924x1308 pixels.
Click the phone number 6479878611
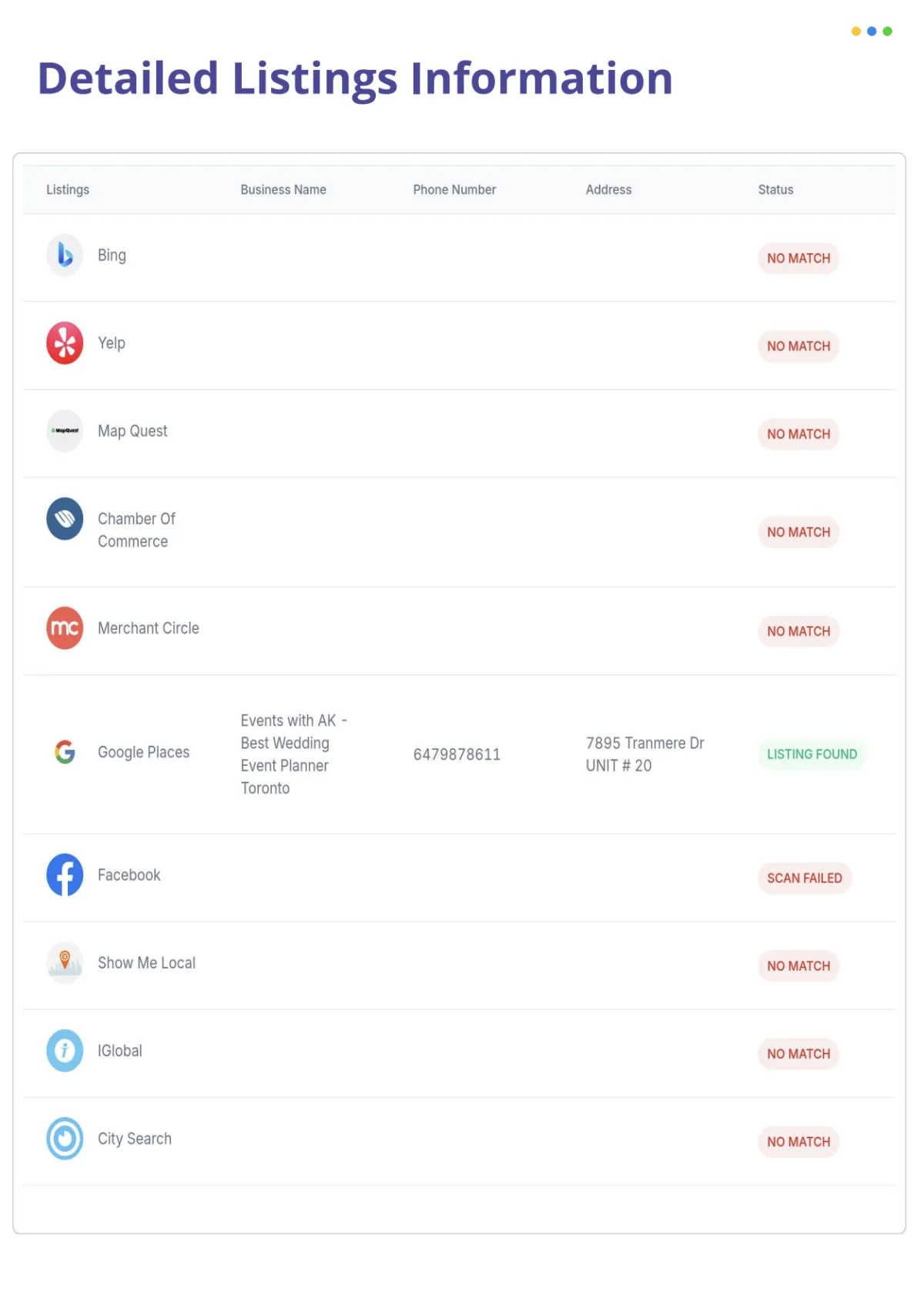click(x=457, y=754)
